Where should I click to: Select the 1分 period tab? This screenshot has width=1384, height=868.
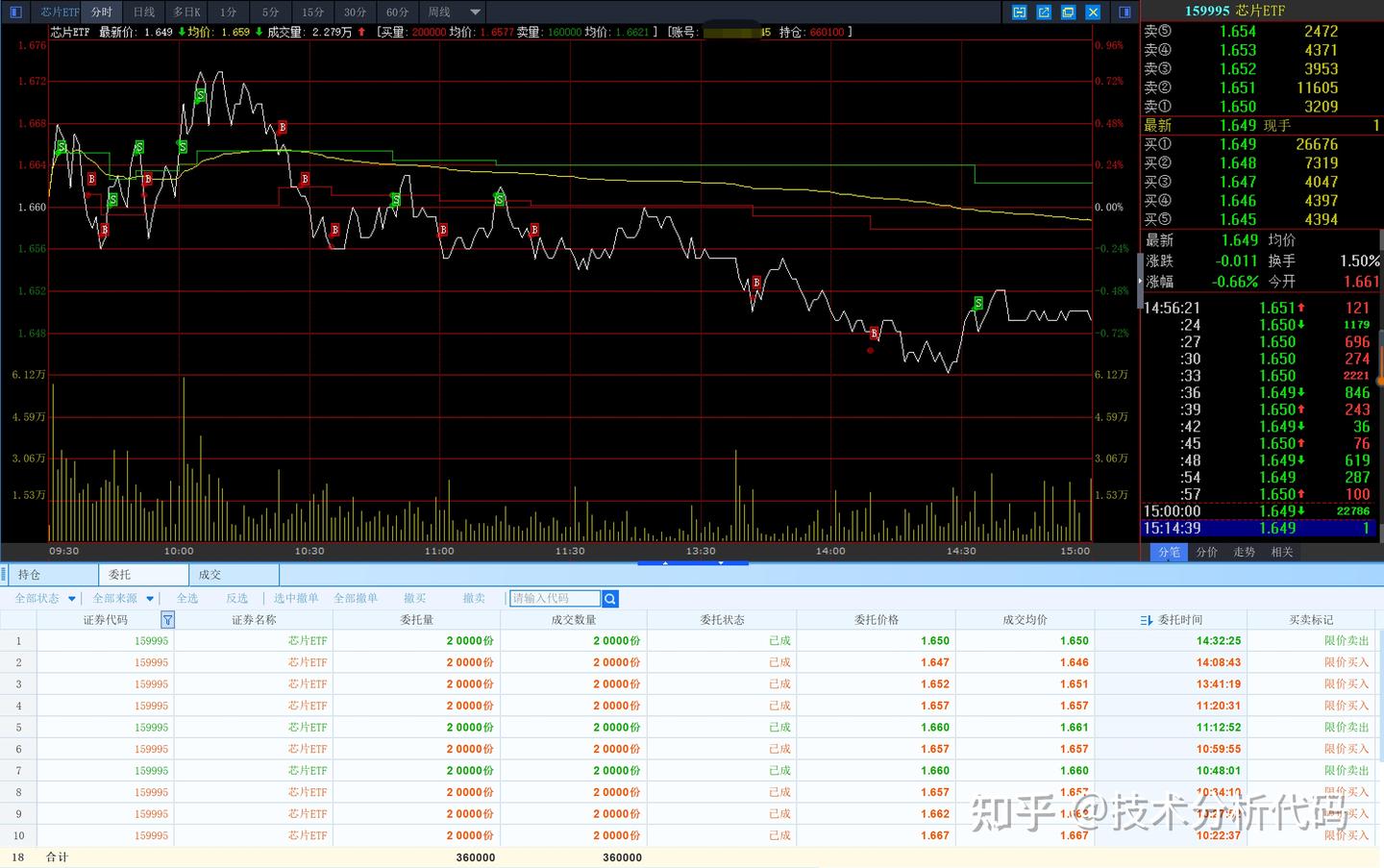tap(228, 12)
